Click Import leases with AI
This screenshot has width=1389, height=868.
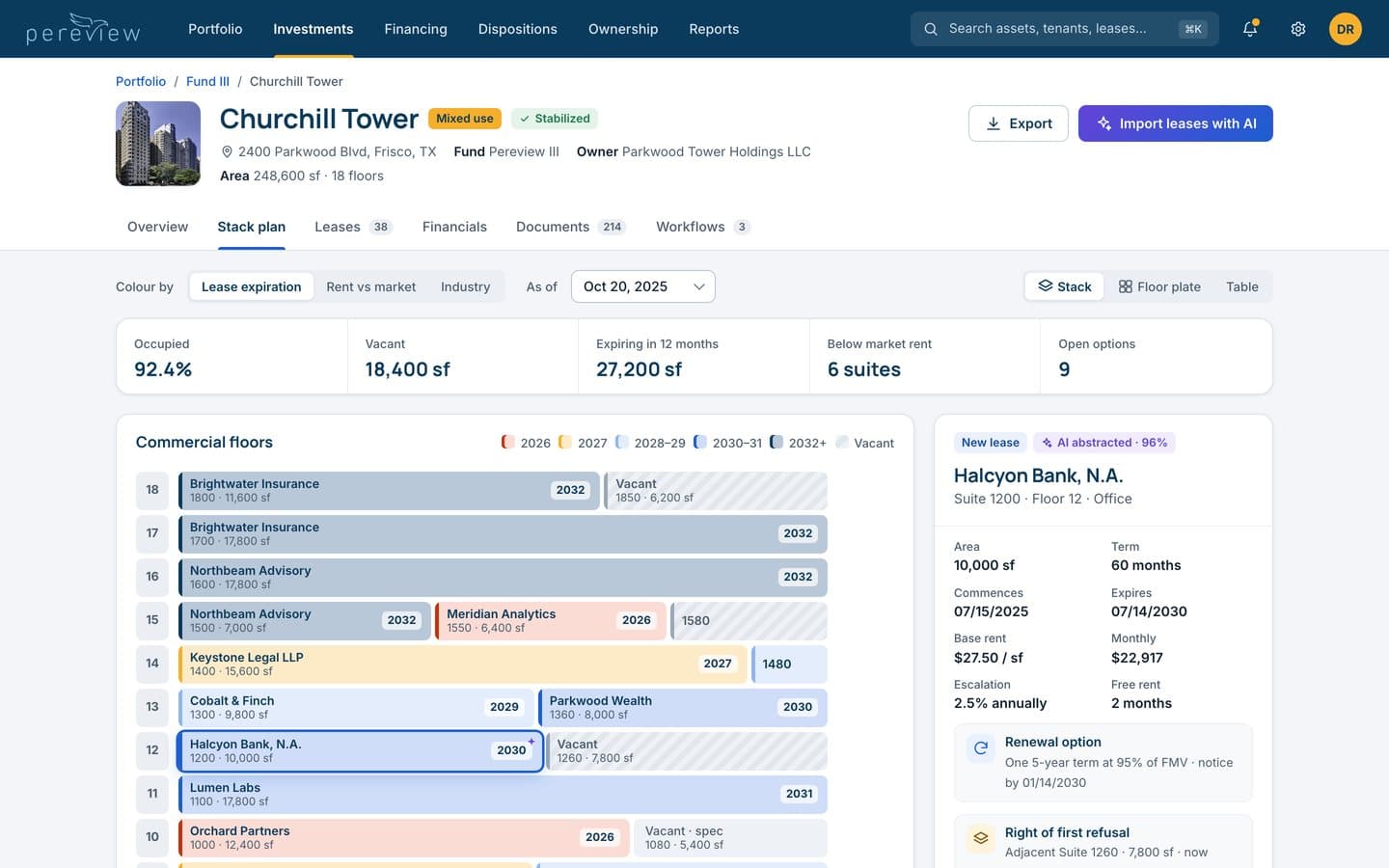click(1176, 123)
